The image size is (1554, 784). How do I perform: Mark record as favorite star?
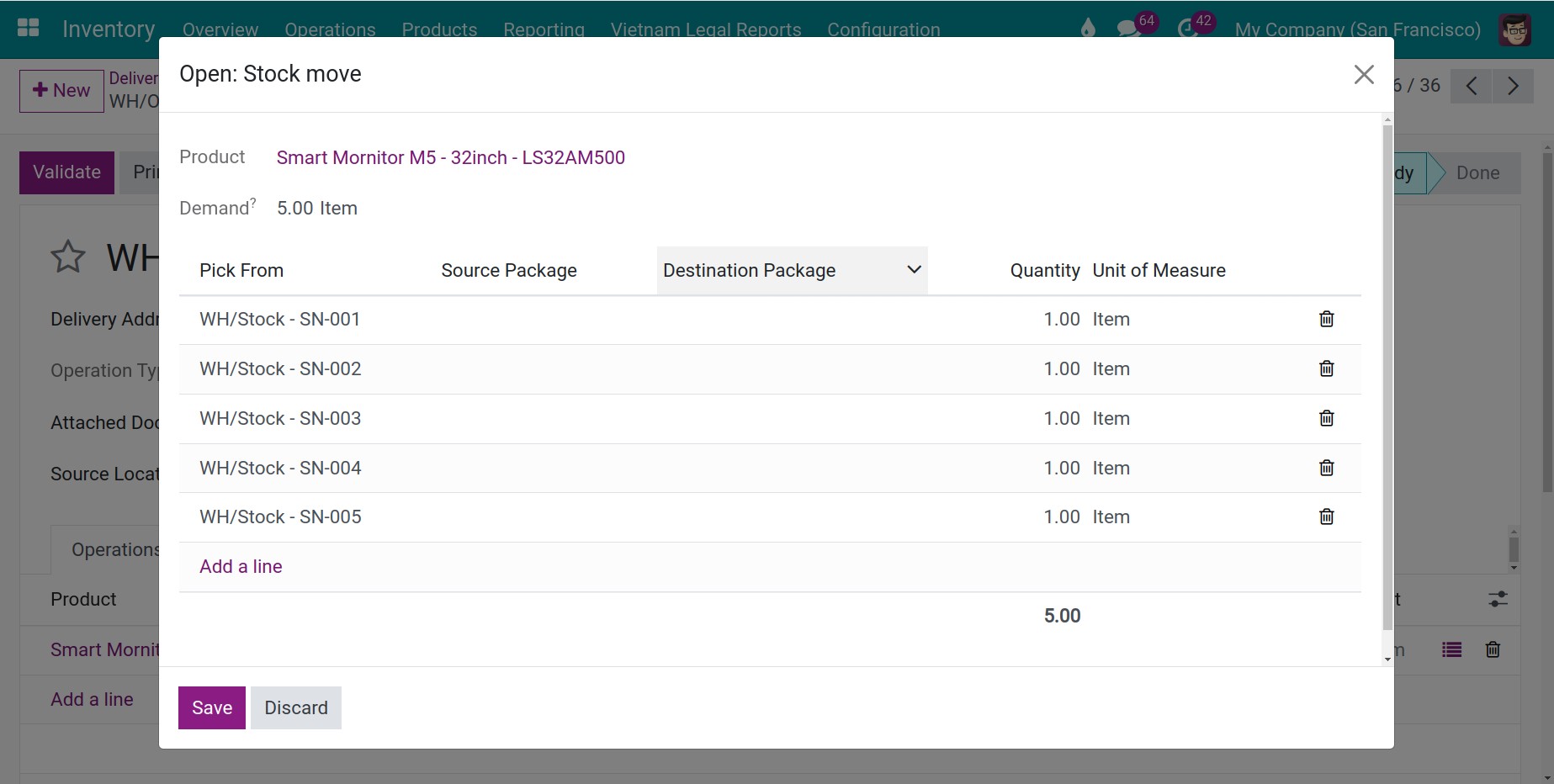pos(68,257)
